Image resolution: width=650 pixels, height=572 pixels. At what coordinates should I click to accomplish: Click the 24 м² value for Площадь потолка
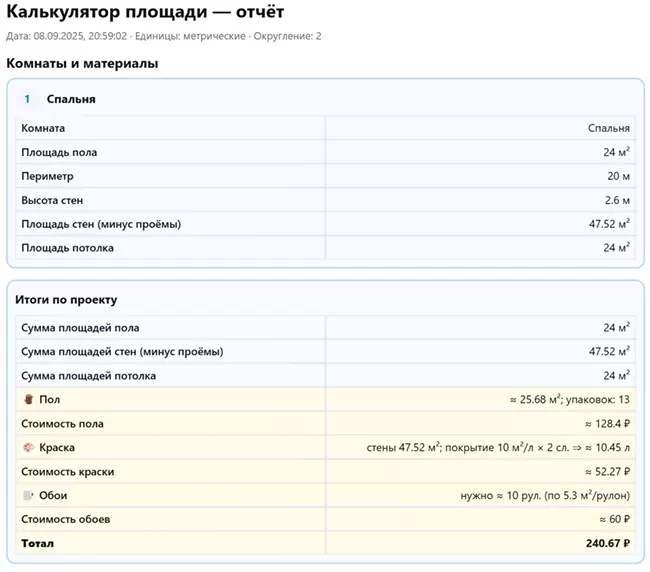point(616,248)
